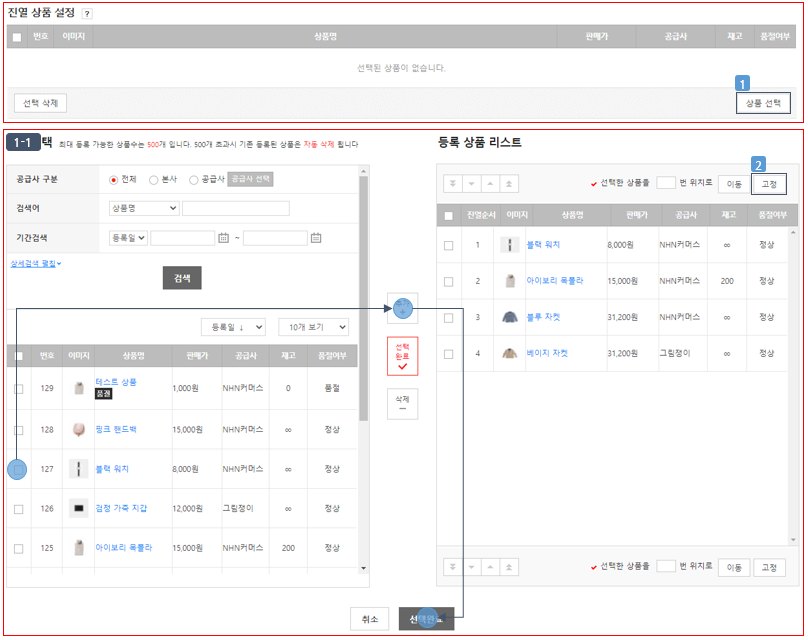Click the help question mark icon
808x640 pixels.
(87, 14)
